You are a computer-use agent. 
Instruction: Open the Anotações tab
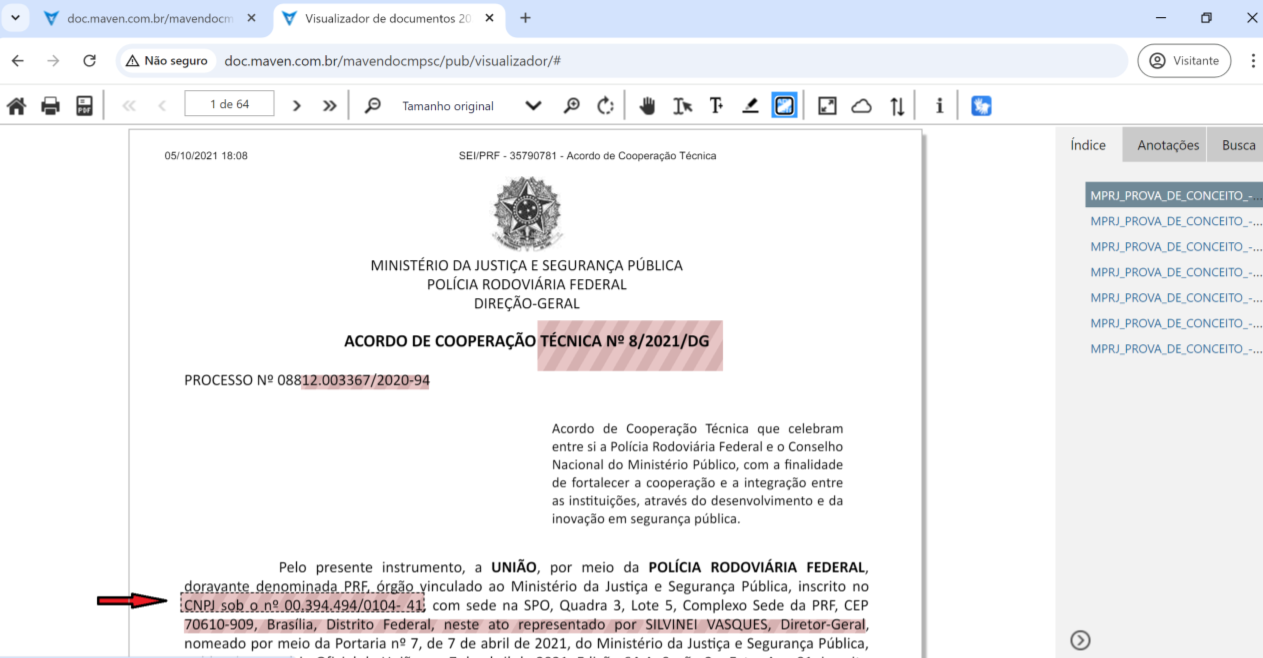click(x=1168, y=145)
